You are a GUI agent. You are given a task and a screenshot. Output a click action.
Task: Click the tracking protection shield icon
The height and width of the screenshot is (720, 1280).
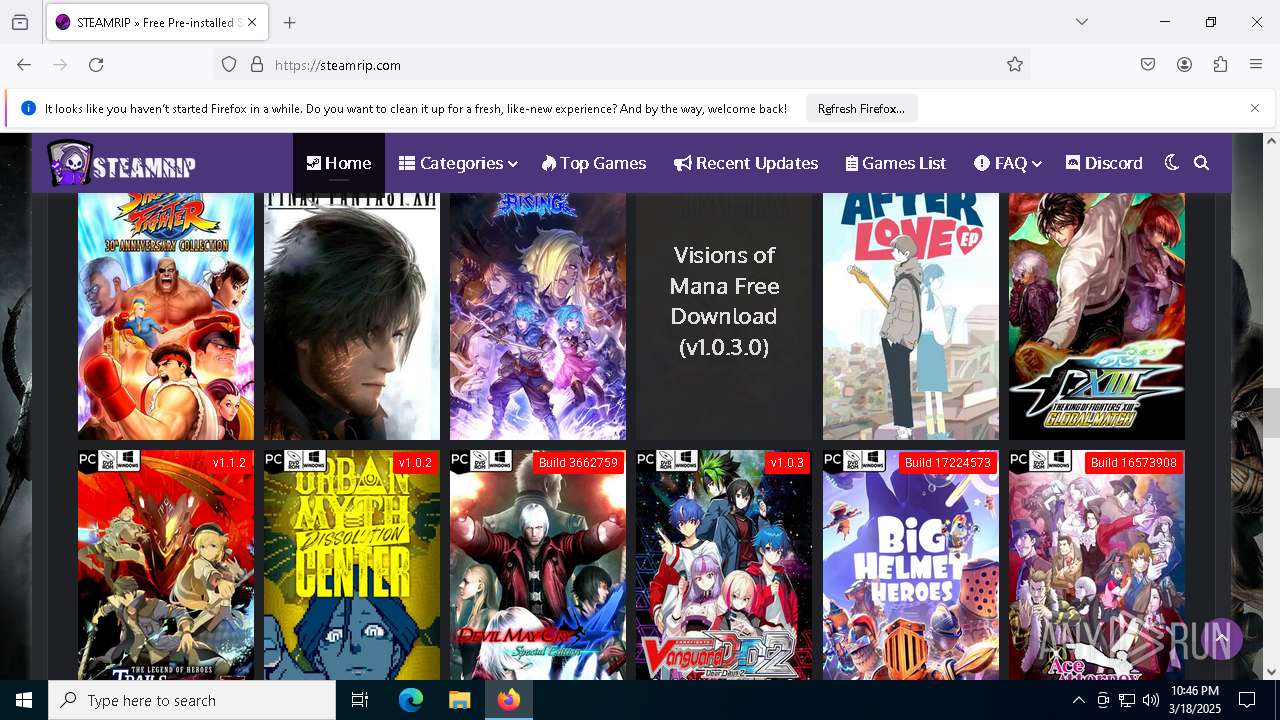[229, 65]
